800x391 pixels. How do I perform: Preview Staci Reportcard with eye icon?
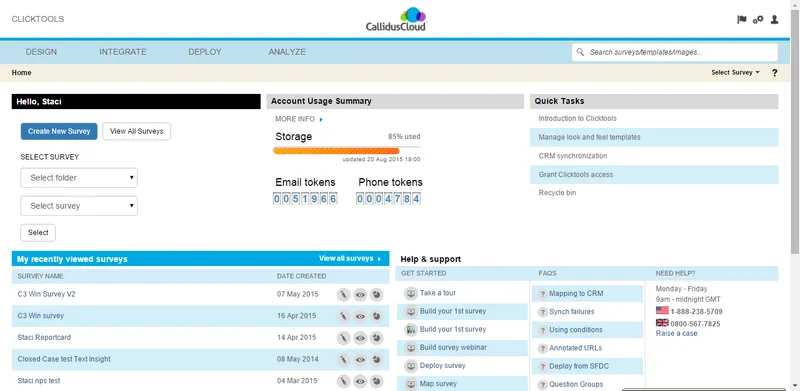(x=360, y=337)
